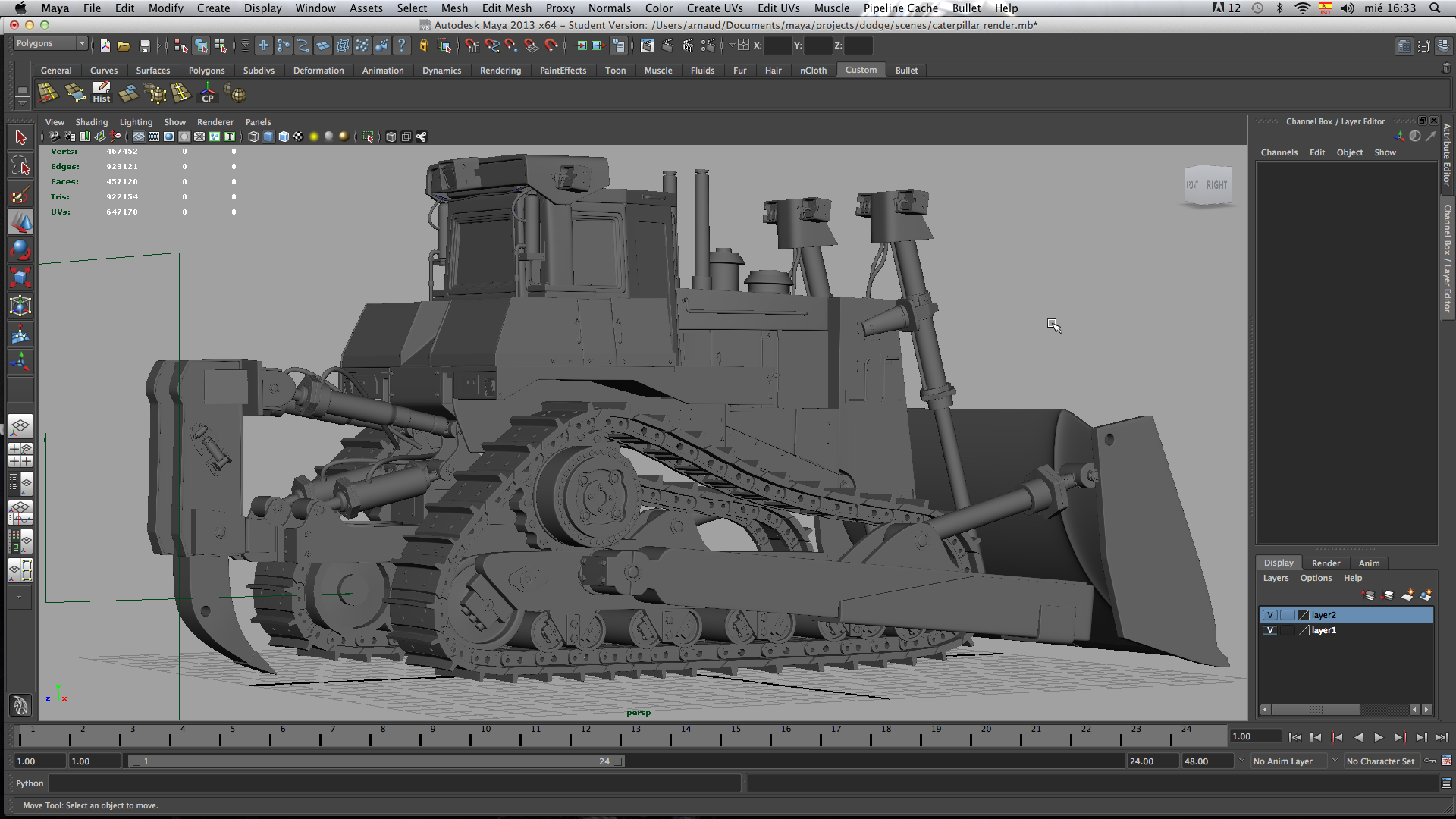
Task: Click the CP center pivot shelf icon
Action: tap(207, 93)
